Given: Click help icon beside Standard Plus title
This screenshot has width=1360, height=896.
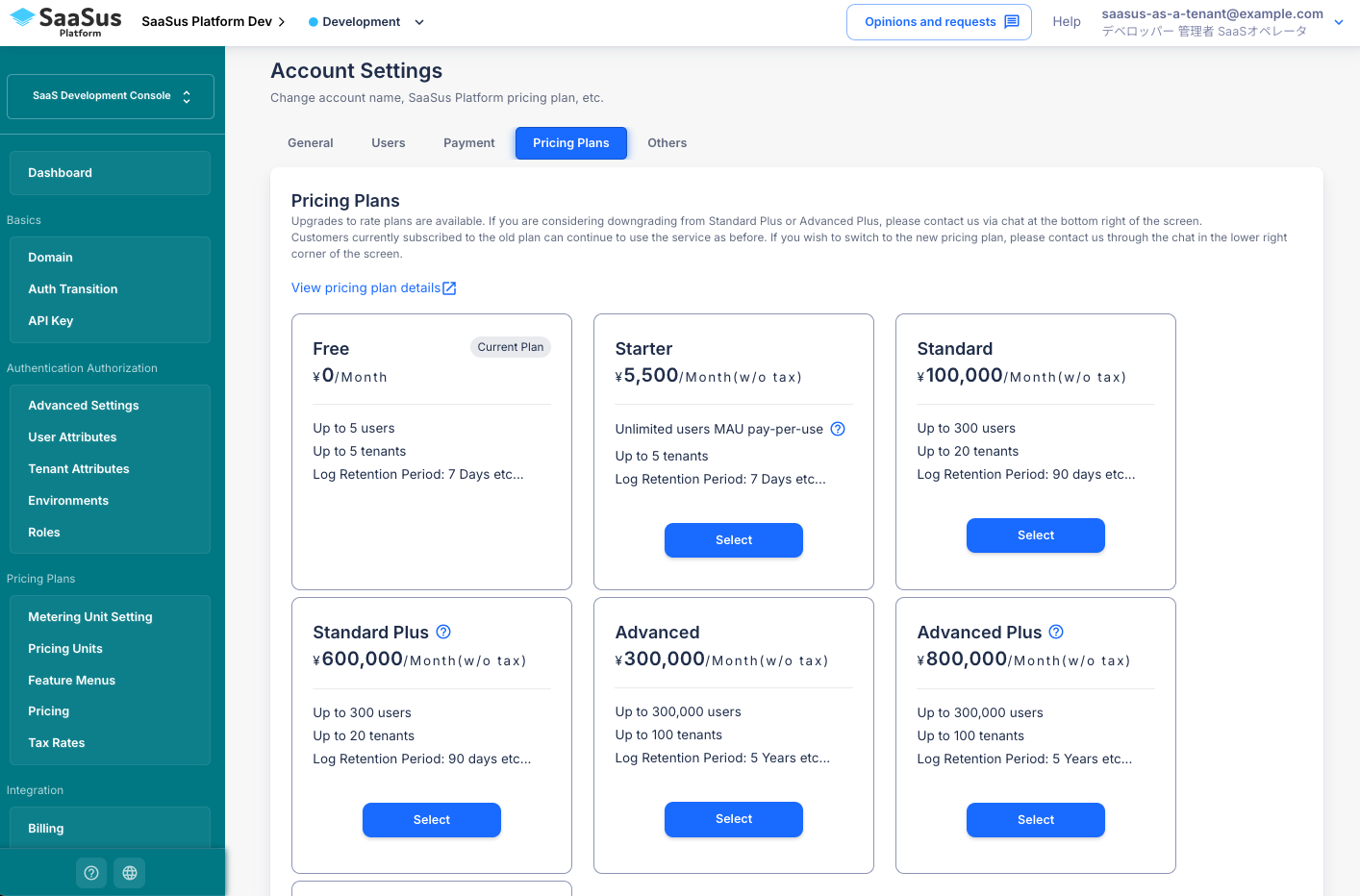Looking at the screenshot, I should [443, 632].
